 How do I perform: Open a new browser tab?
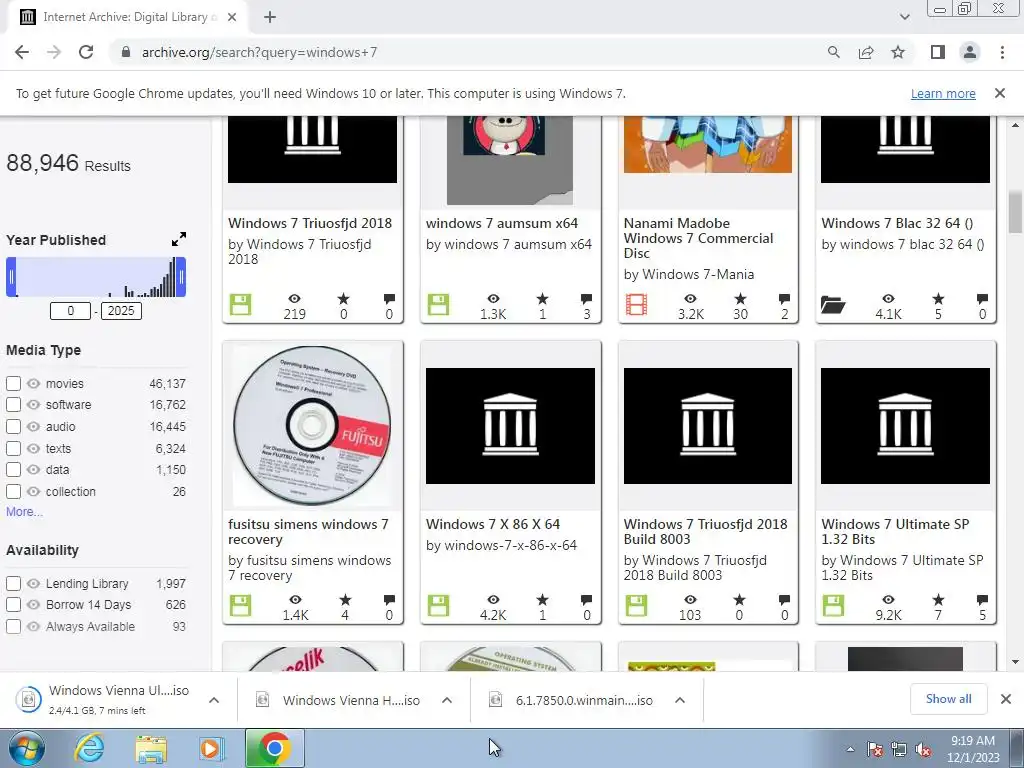[x=270, y=18]
